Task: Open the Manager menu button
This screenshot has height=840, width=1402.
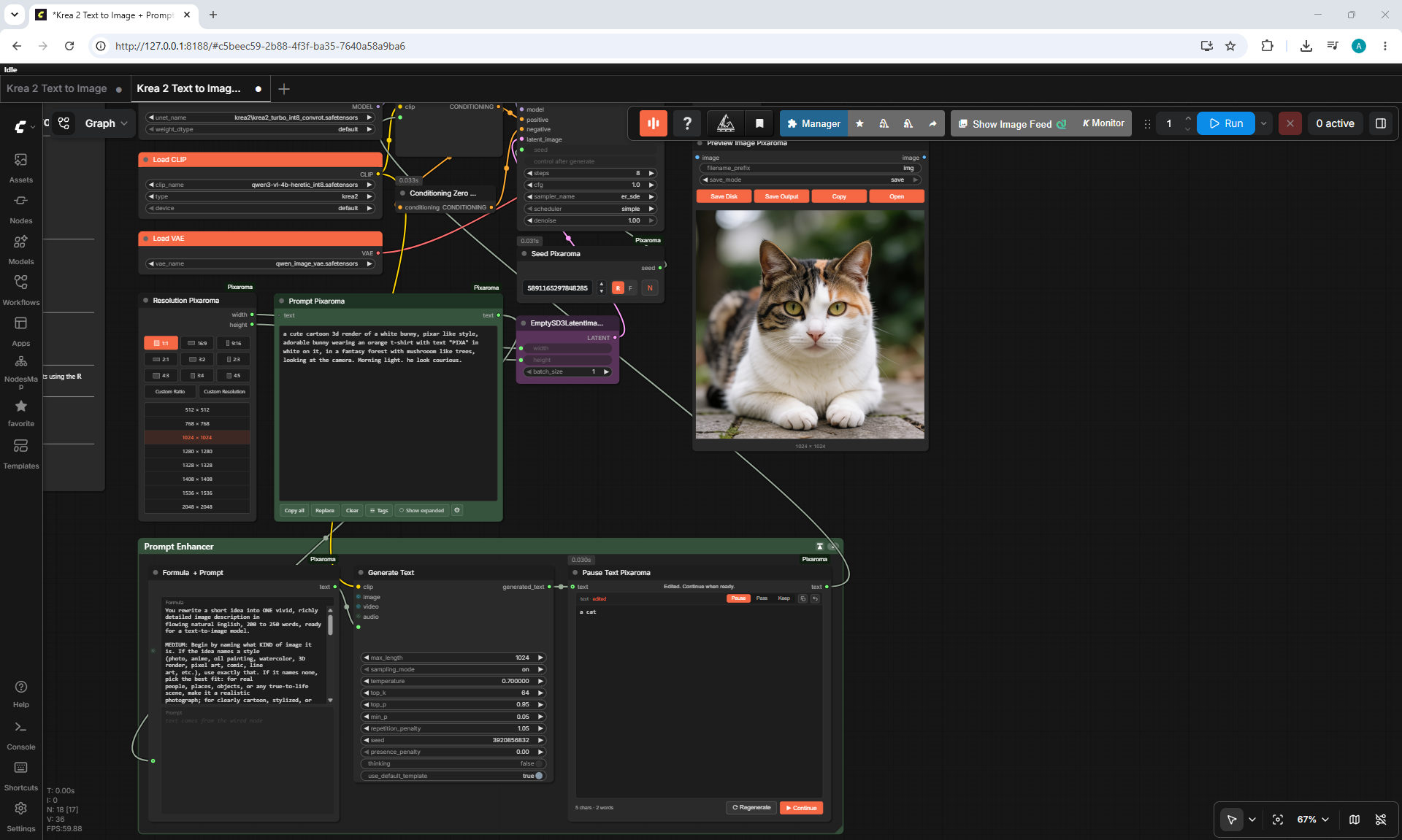Action: coord(814,123)
